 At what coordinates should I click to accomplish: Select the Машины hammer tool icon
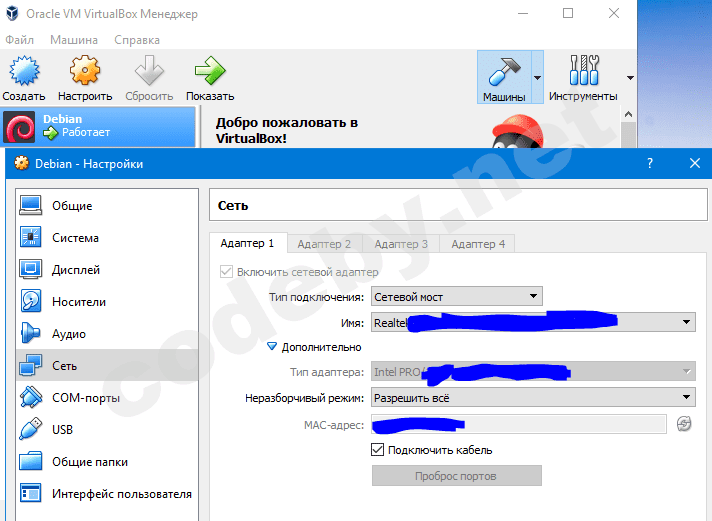(503, 72)
